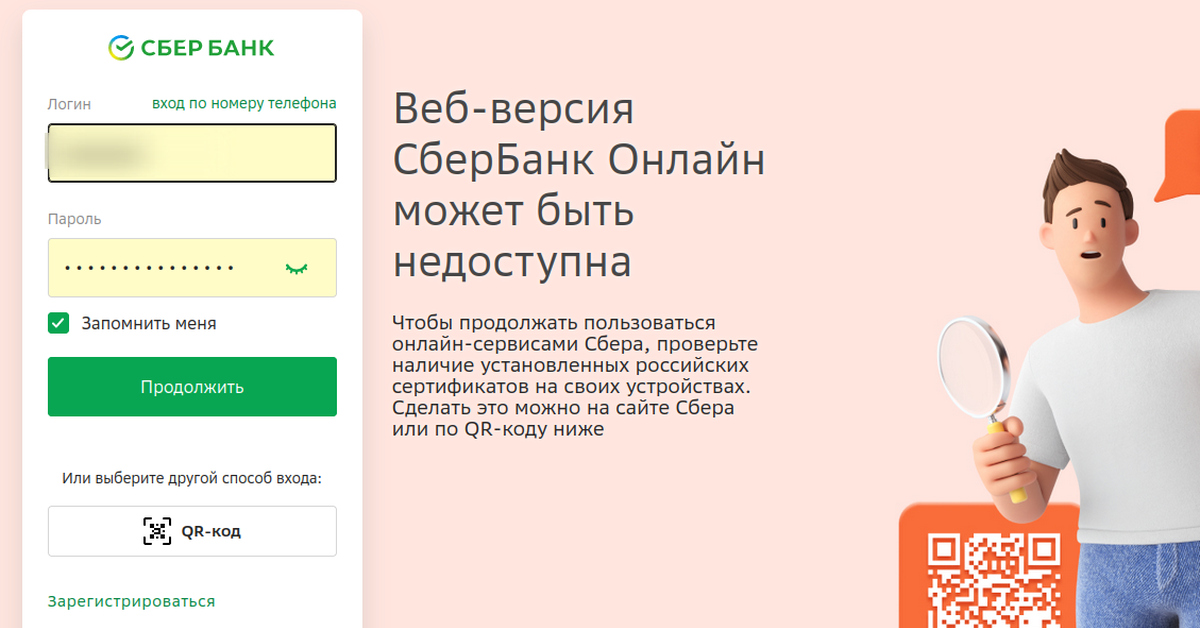1200x628 pixels.
Task: Untick the Запомнить меня checkbox
Action: (58, 323)
